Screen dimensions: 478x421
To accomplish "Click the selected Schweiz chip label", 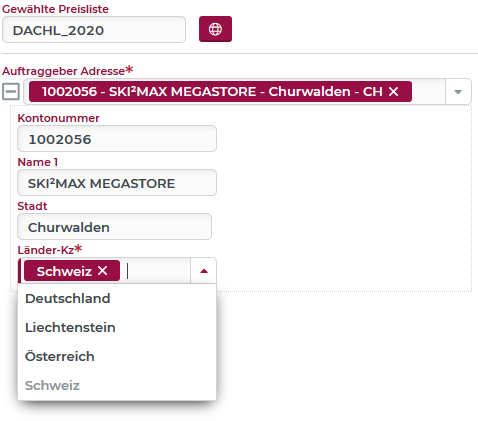I will click(64, 271).
